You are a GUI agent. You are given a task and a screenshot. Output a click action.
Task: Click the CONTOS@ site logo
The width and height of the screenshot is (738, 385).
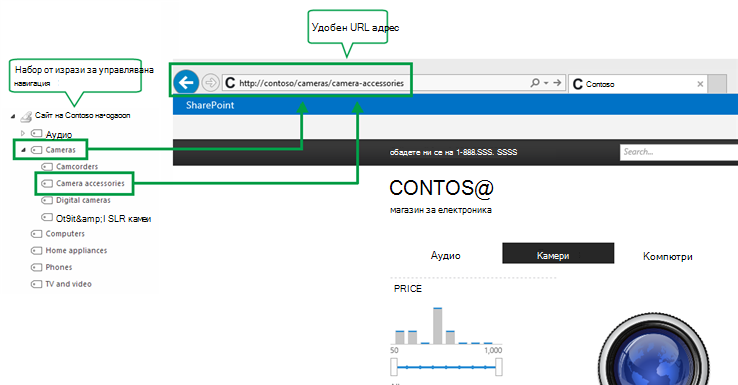441,188
